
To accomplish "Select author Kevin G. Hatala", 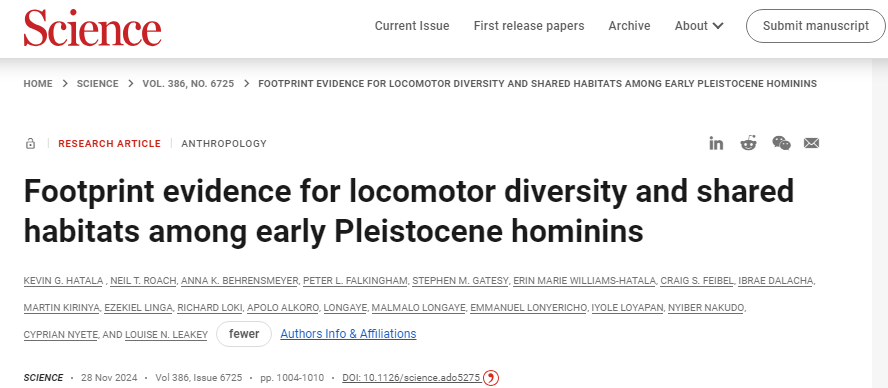I will tap(63, 281).
